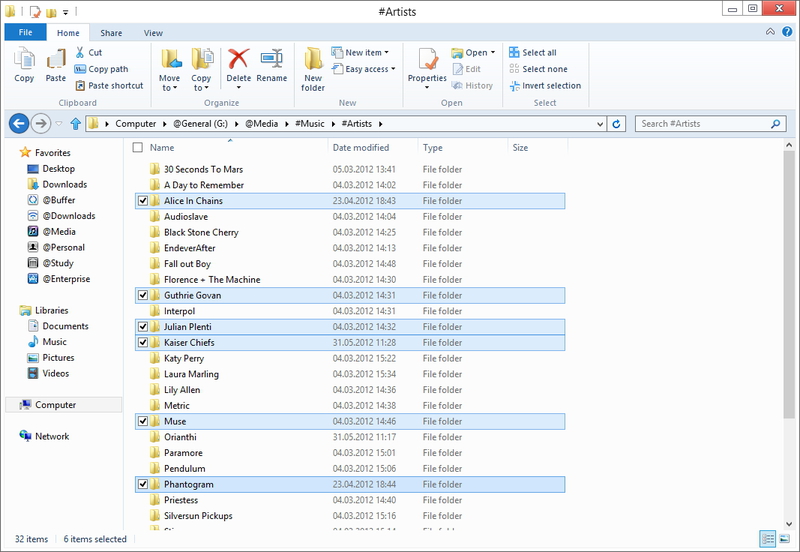Viewport: 800px width, 552px height.
Task: Switch to large icons view in status bar
Action: (x=785, y=538)
